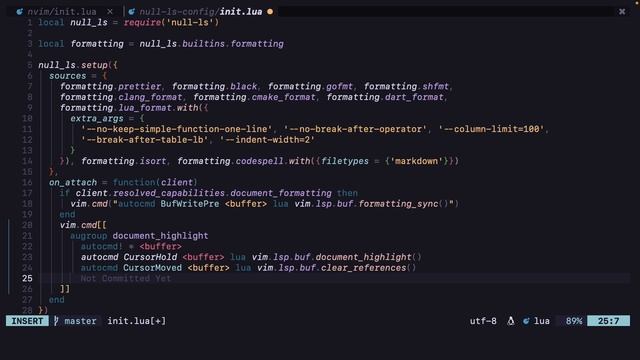
Task: Click formatting.clang_format on line 8
Action: (121, 97)
